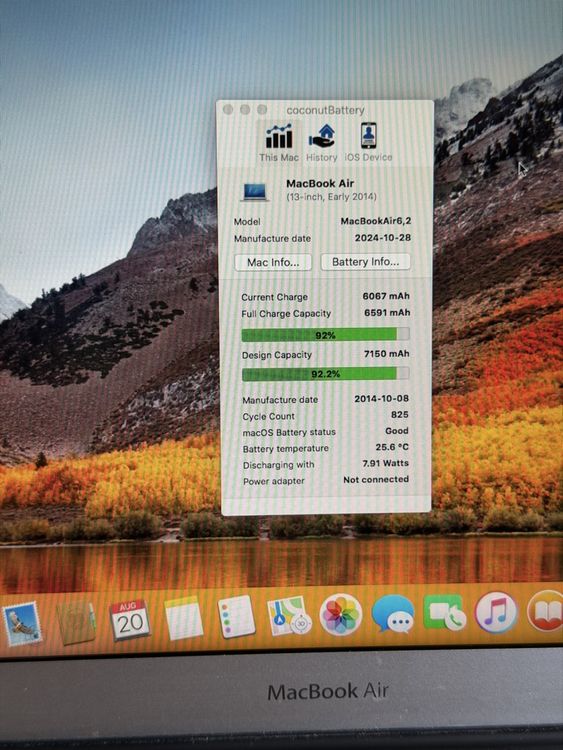Launch Photos from the dock
This screenshot has height=750, width=563.
(341, 614)
